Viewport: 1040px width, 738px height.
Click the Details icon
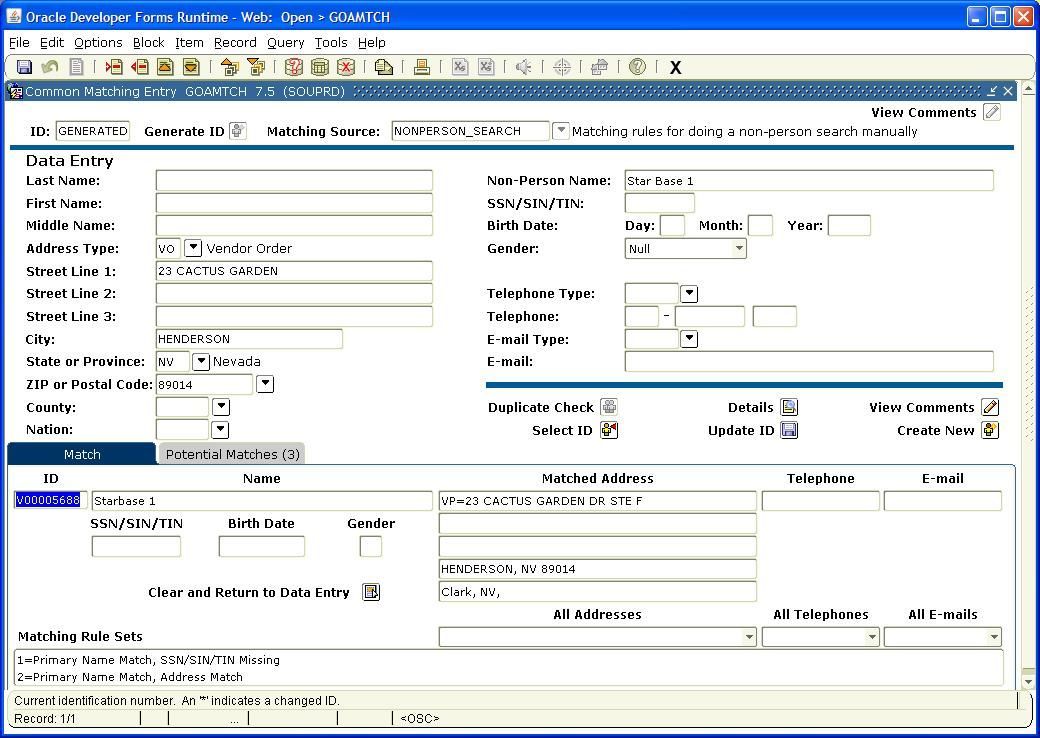coord(789,407)
